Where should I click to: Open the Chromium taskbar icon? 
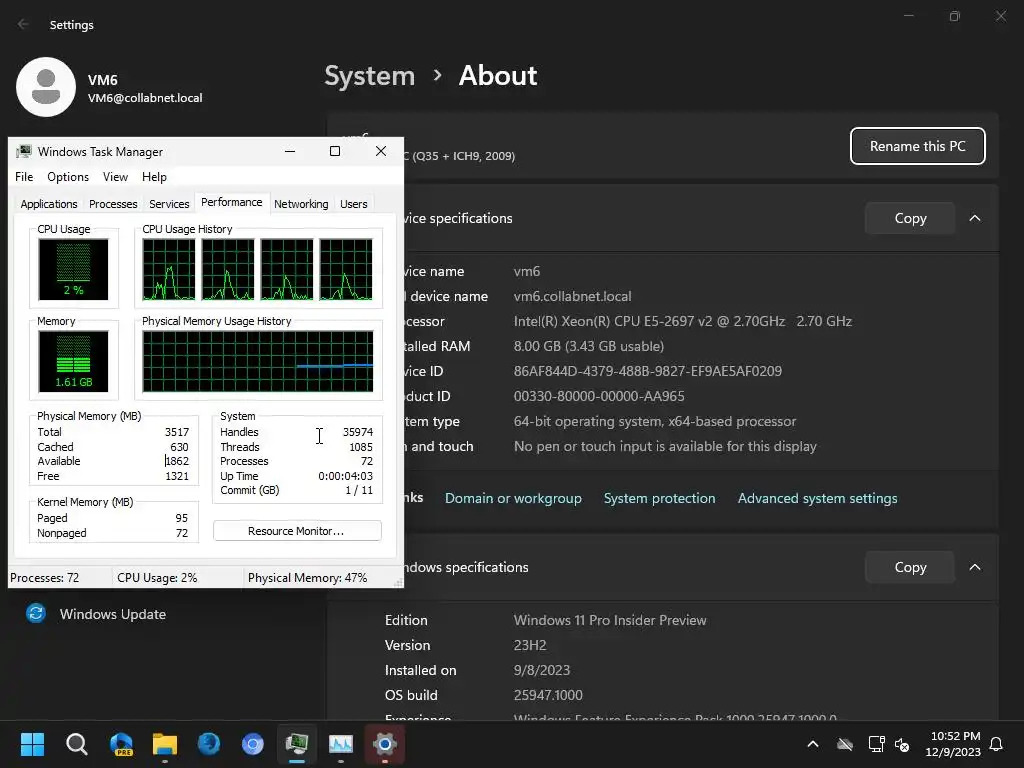253,744
